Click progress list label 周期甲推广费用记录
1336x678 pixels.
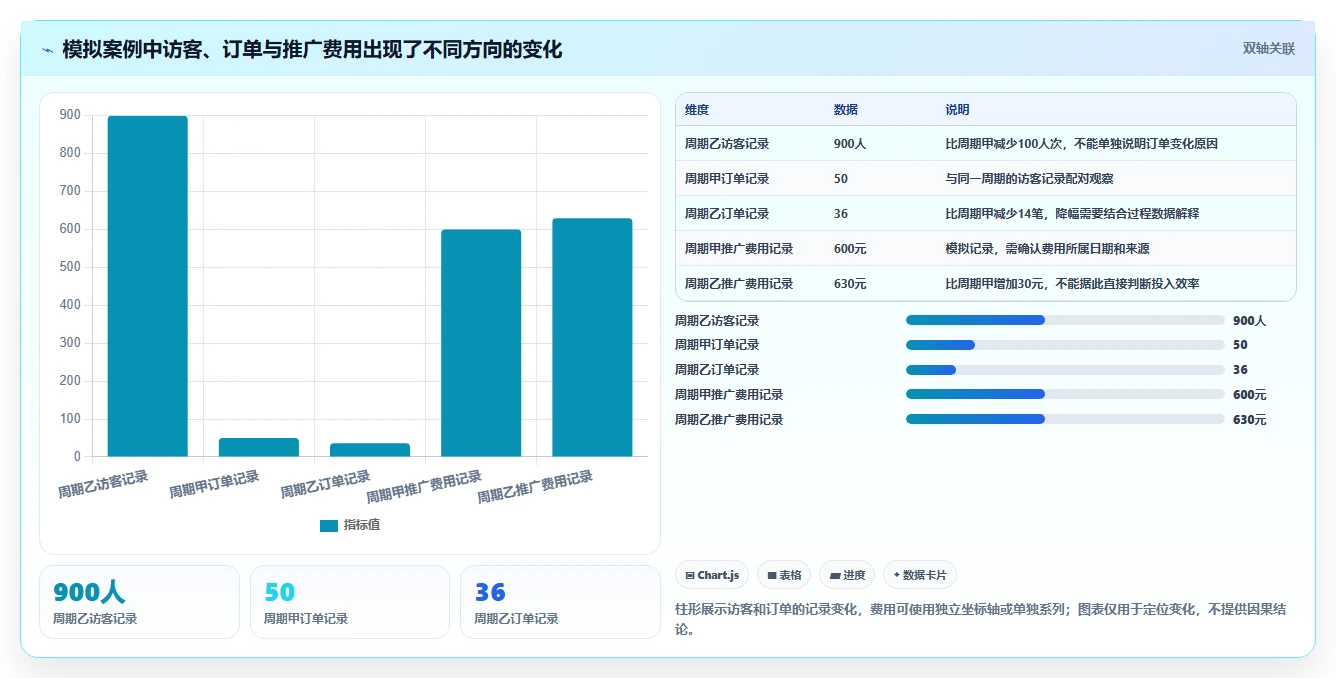point(729,395)
